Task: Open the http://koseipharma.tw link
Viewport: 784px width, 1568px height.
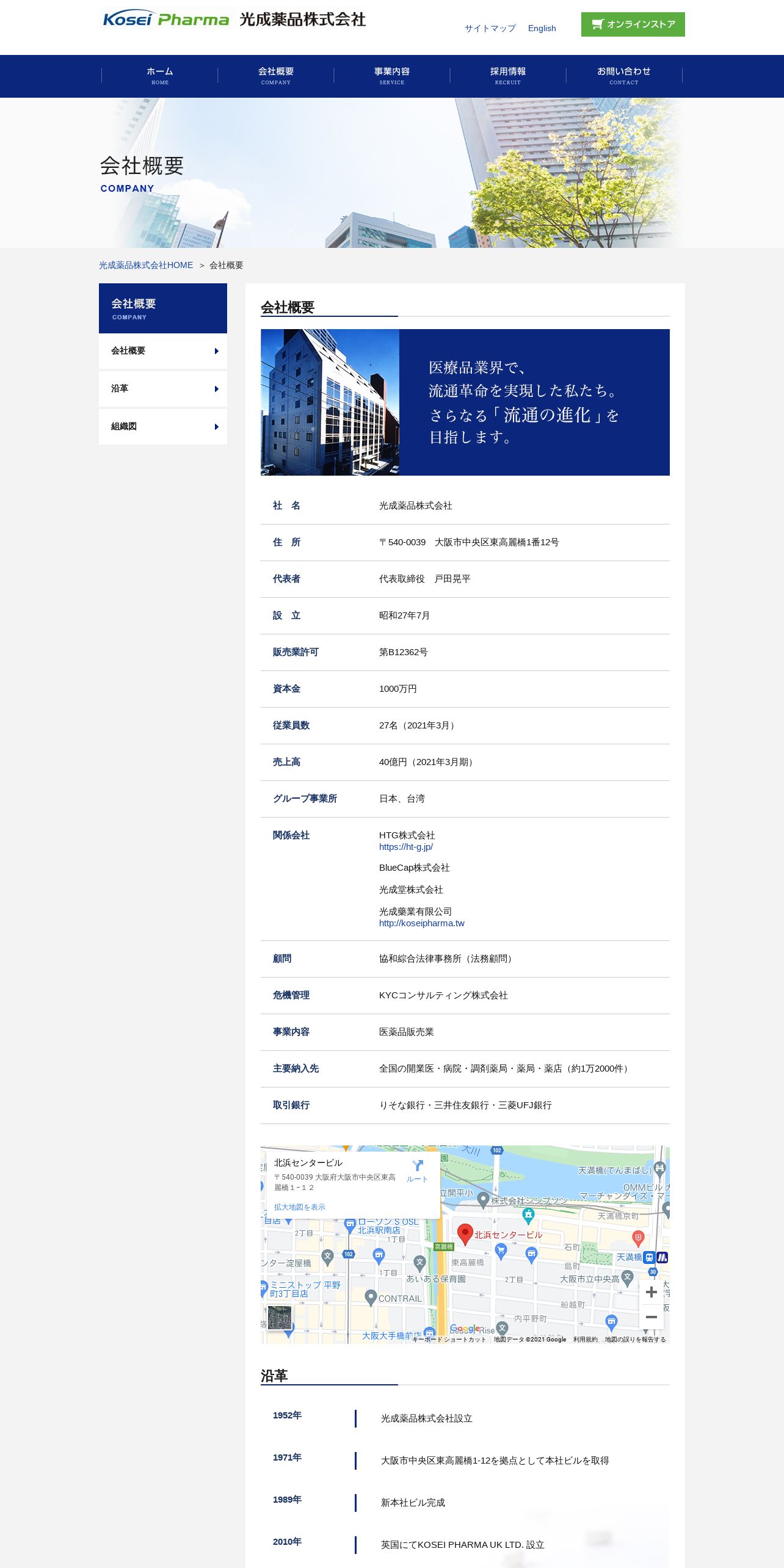Action: 422,923
